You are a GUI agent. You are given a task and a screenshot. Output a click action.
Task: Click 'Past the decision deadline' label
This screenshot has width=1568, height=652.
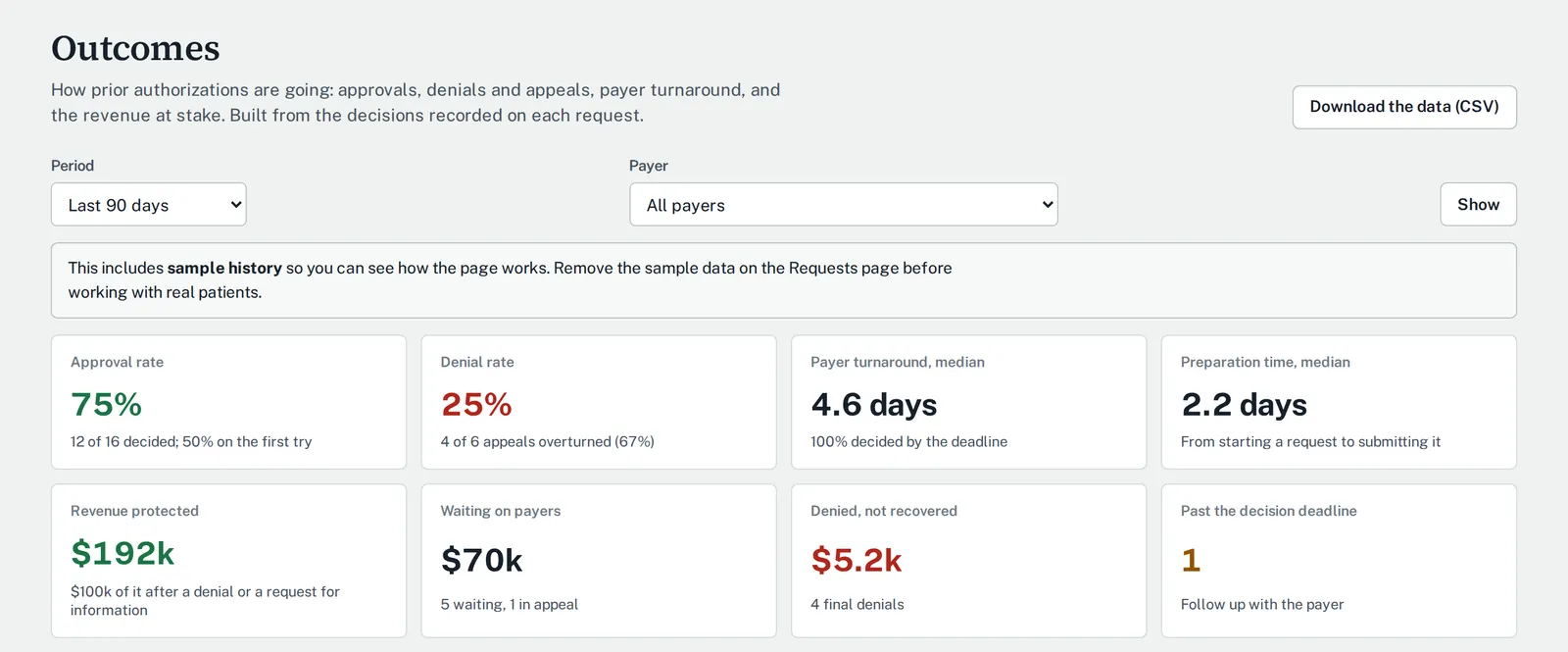tap(1268, 511)
